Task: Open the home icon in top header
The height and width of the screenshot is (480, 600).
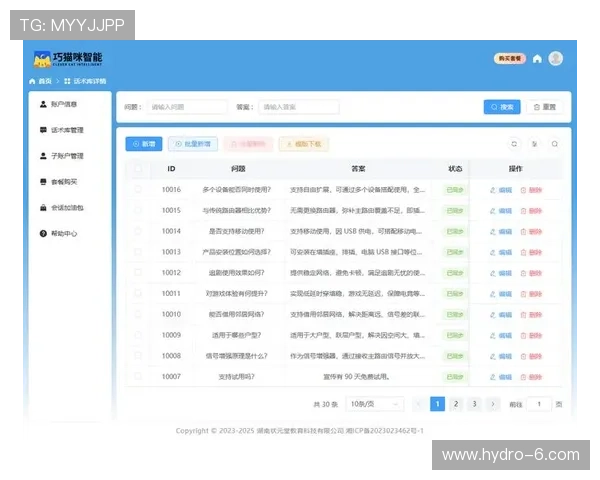Action: tap(537, 59)
